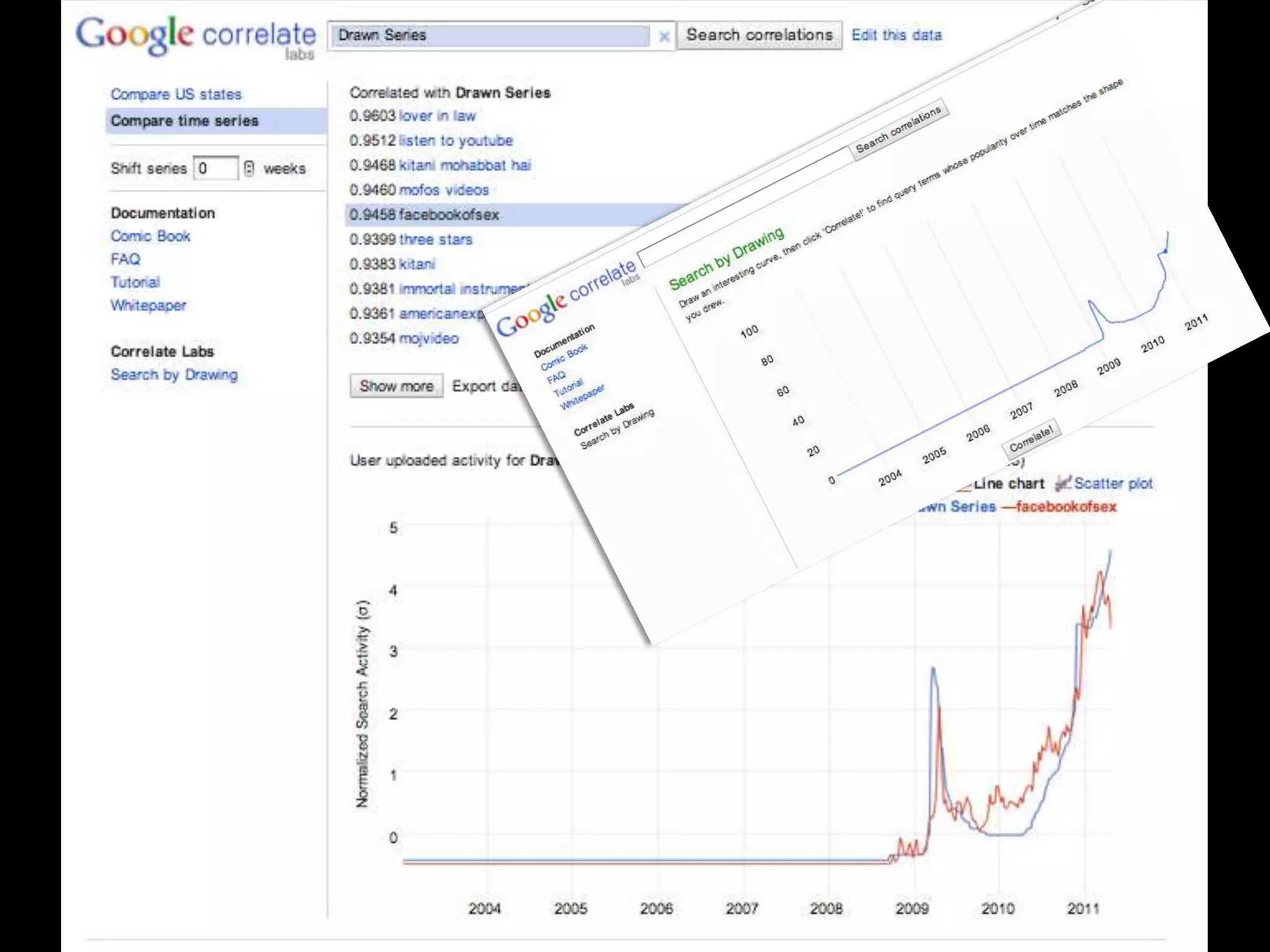
Task: Click the weeks stepper arrows
Action: click(249, 169)
